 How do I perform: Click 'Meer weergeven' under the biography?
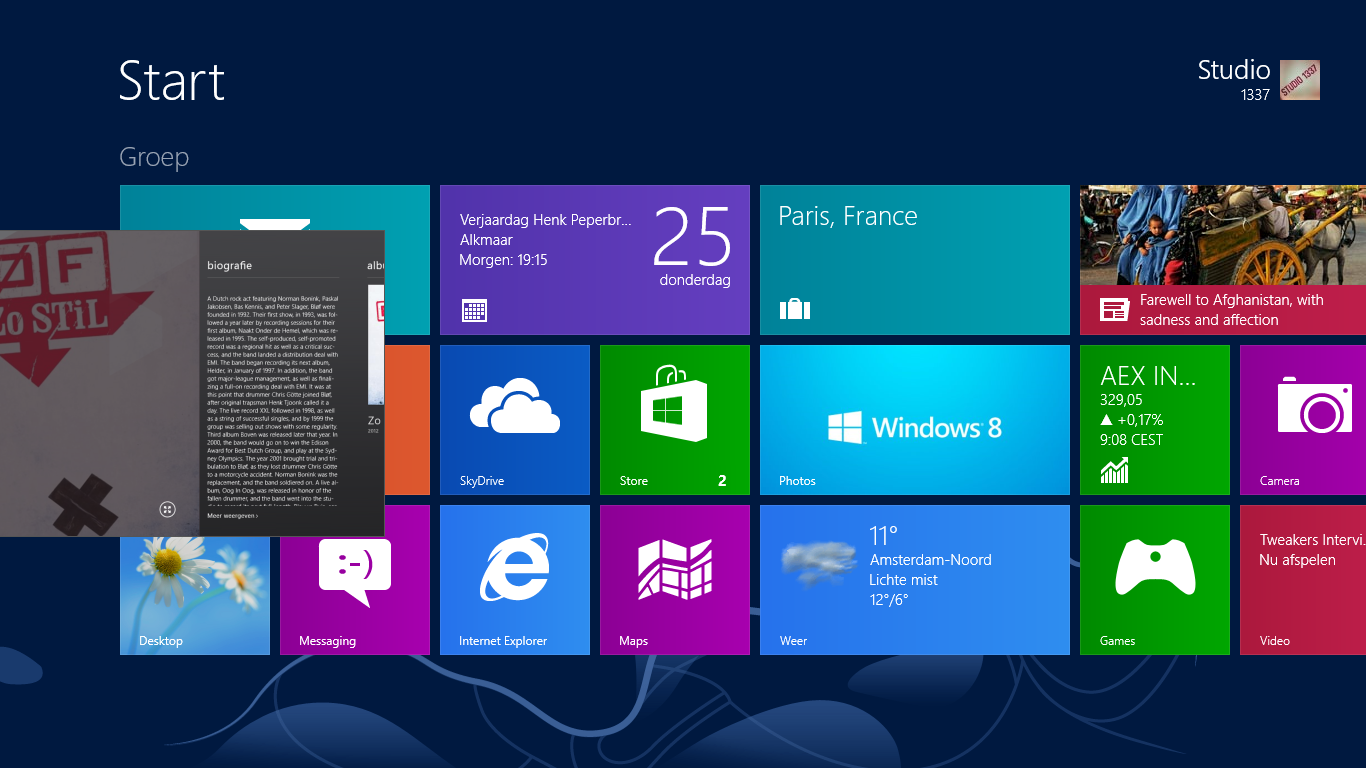pos(232,516)
